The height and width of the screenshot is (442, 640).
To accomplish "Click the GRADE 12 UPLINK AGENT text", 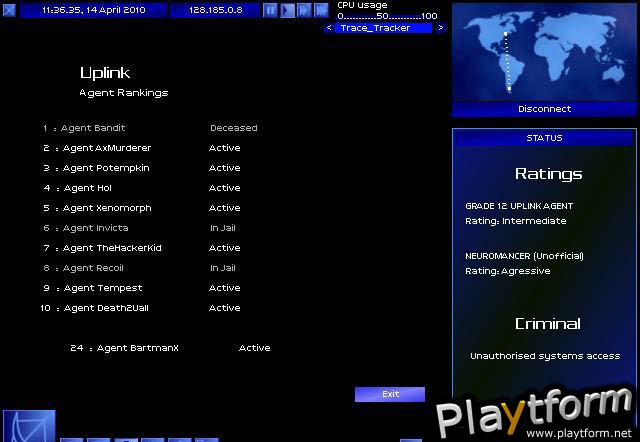I will [519, 206].
